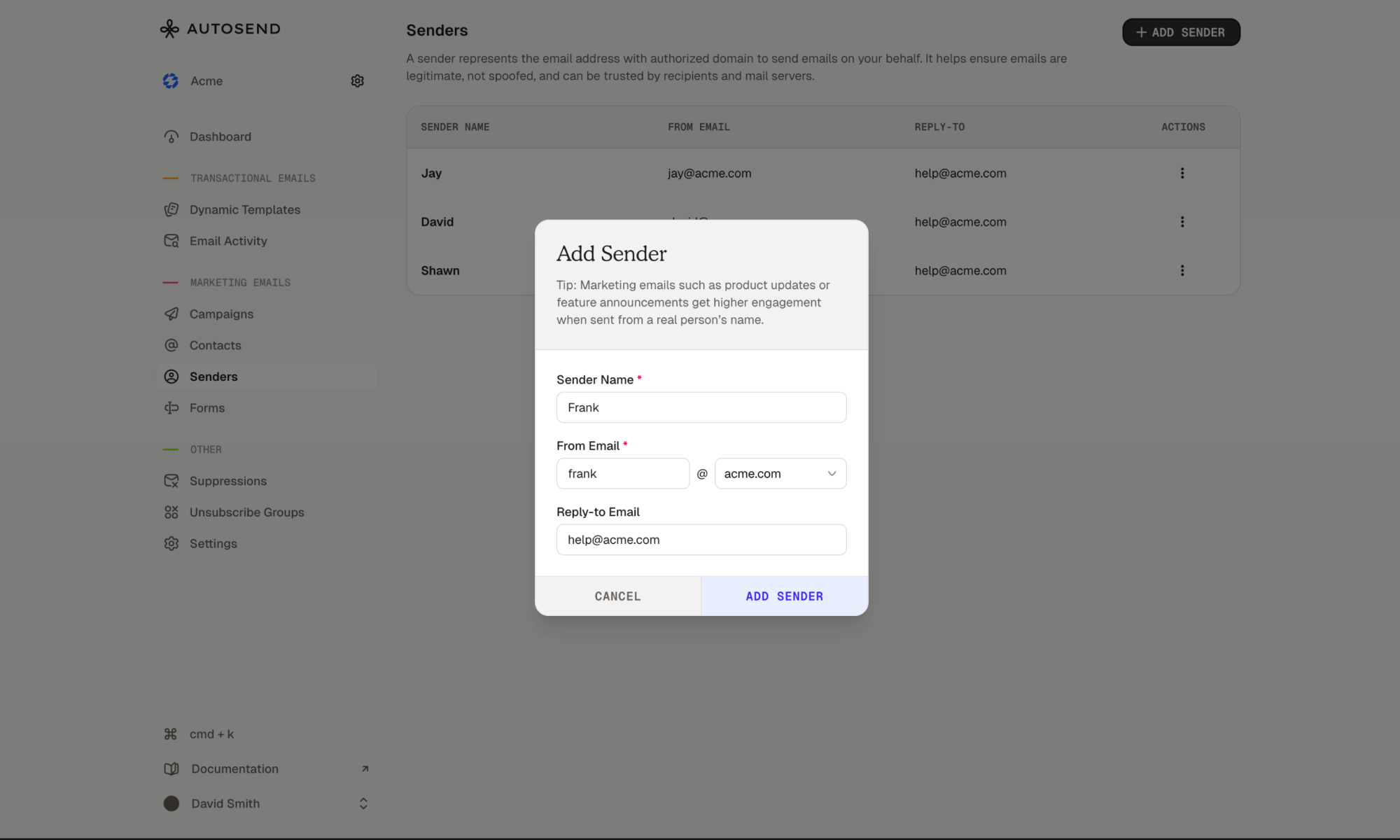This screenshot has width=1400, height=840.
Task: Open actions menu for Jay row
Action: 1182,173
